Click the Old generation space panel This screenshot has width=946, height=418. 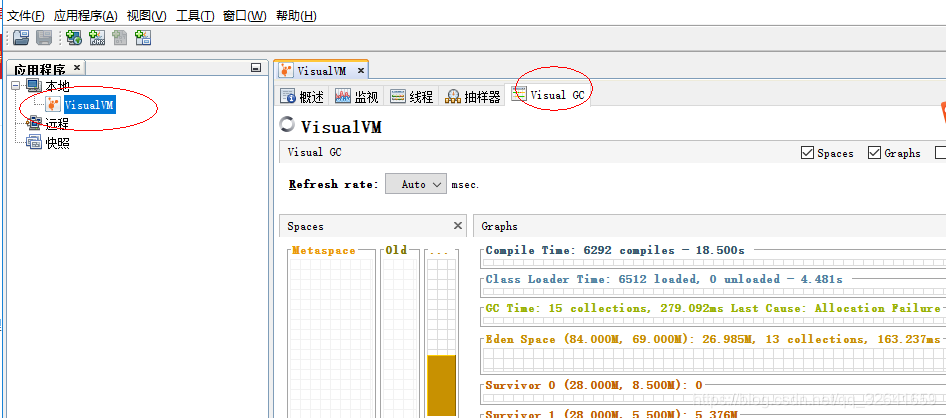click(401, 332)
